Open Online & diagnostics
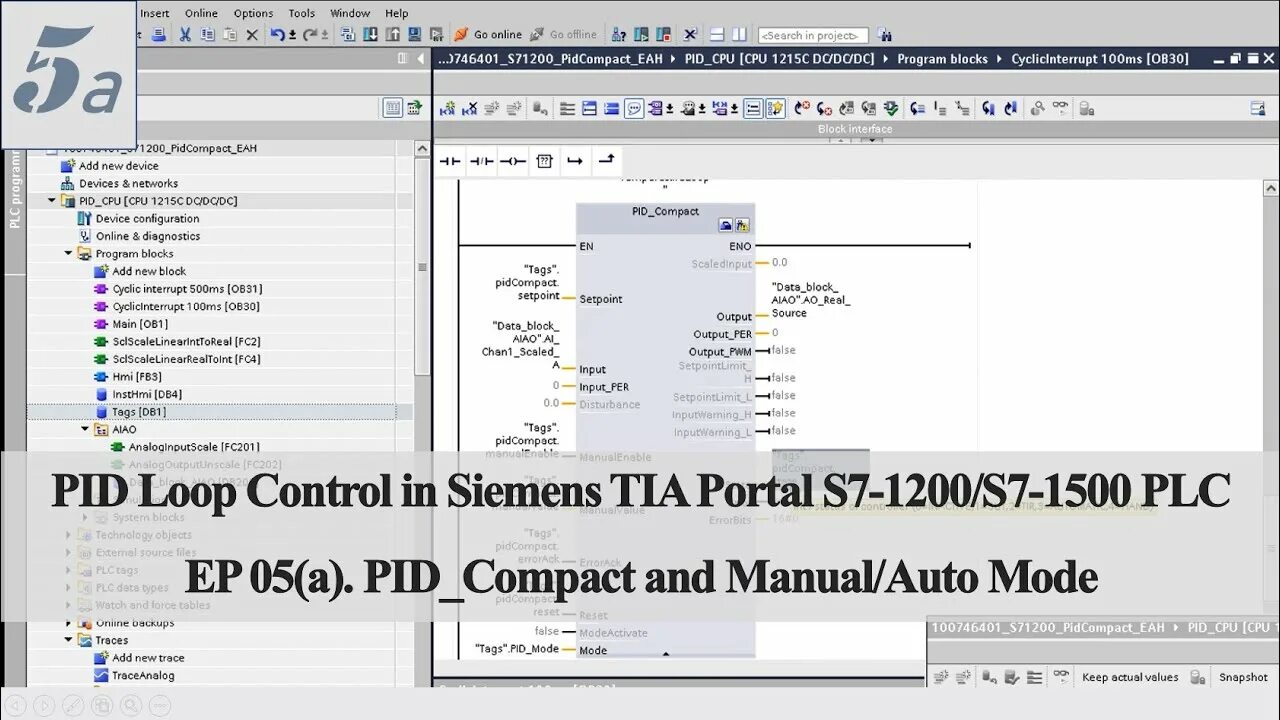Screen dimensions: 1280x720 point(148,236)
